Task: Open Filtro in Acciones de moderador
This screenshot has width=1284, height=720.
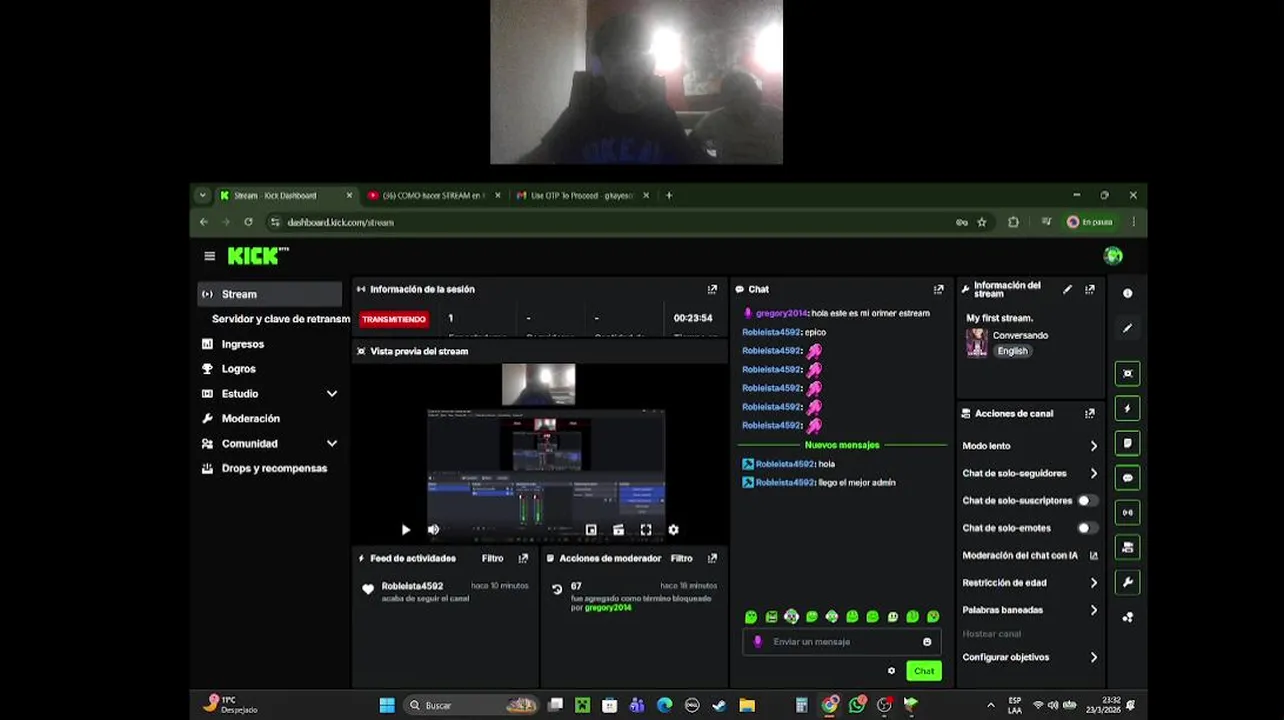Action: pyautogui.click(x=682, y=558)
